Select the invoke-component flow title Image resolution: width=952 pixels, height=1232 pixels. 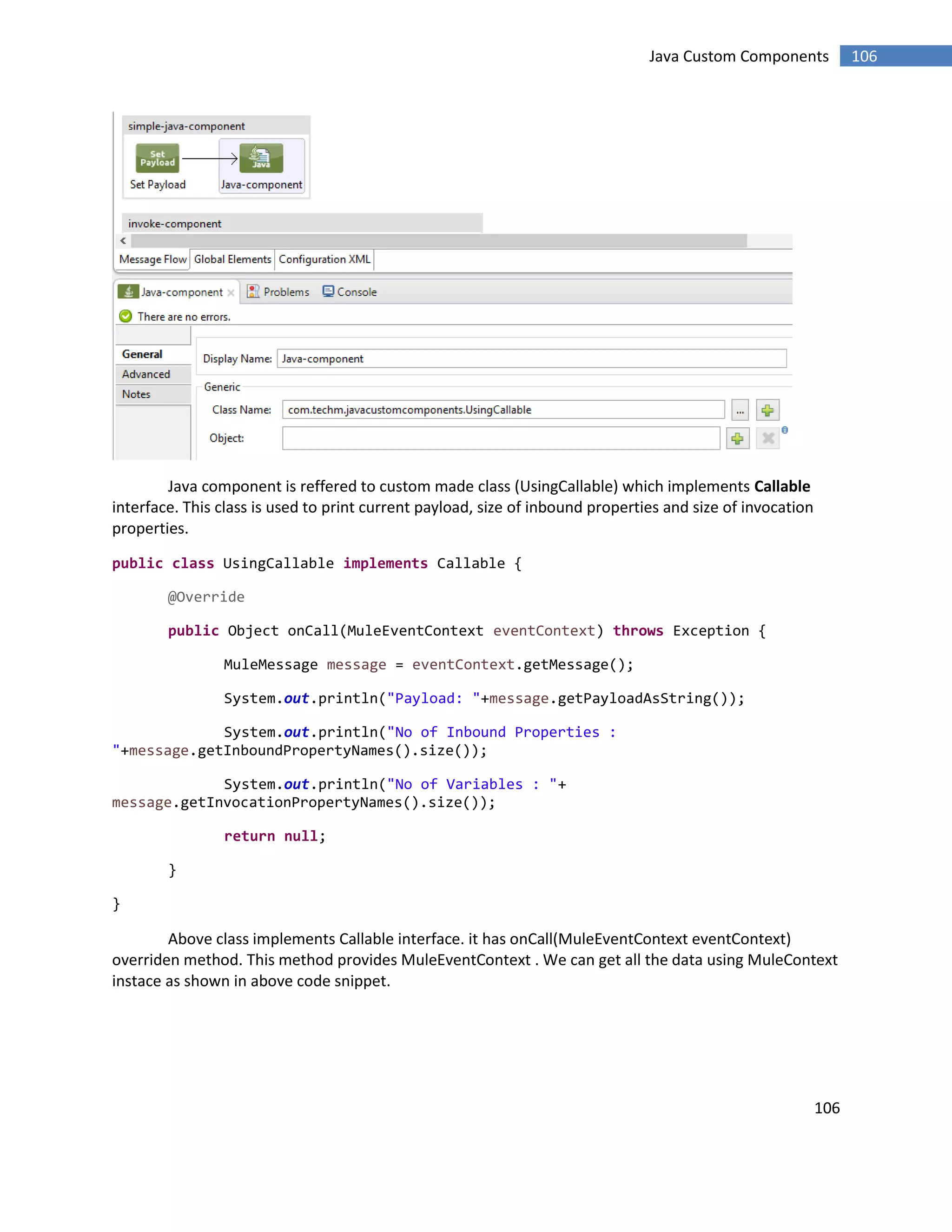[x=175, y=224]
